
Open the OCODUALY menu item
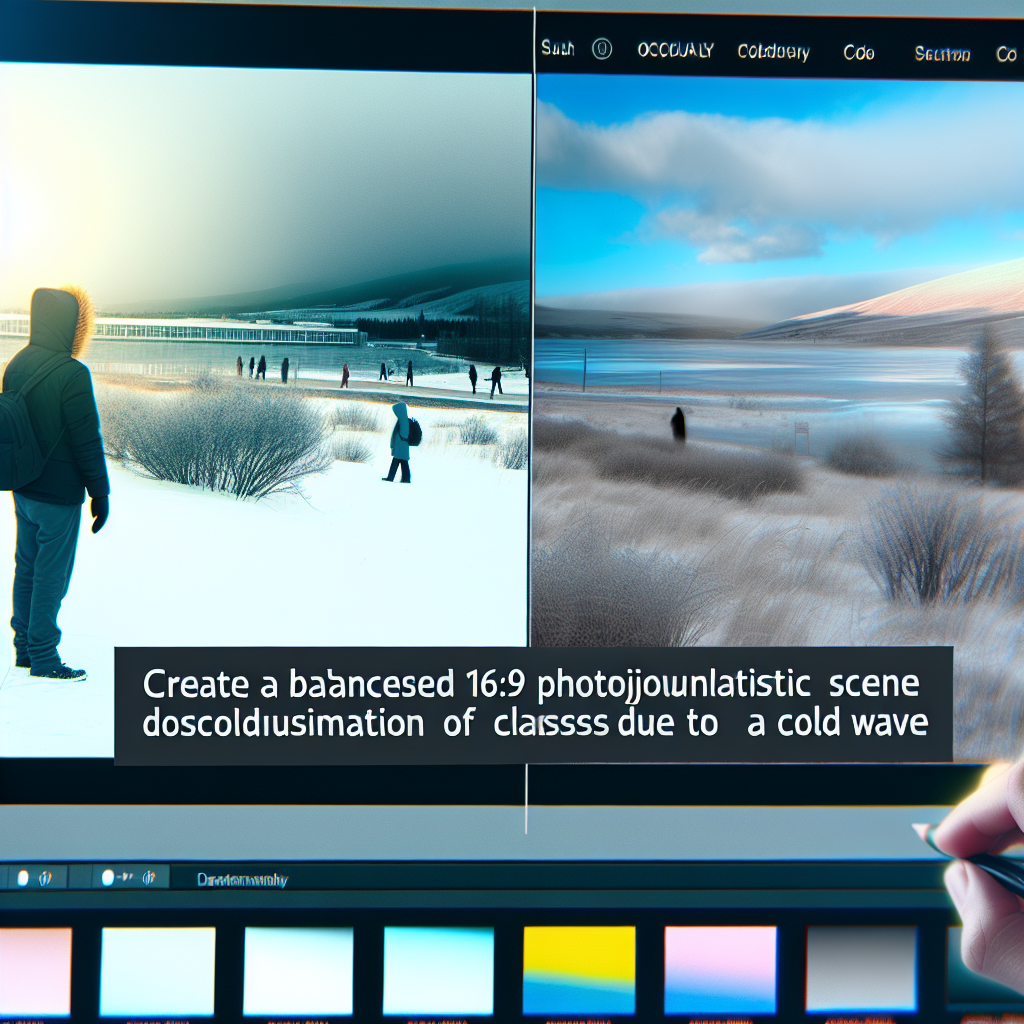674,52
